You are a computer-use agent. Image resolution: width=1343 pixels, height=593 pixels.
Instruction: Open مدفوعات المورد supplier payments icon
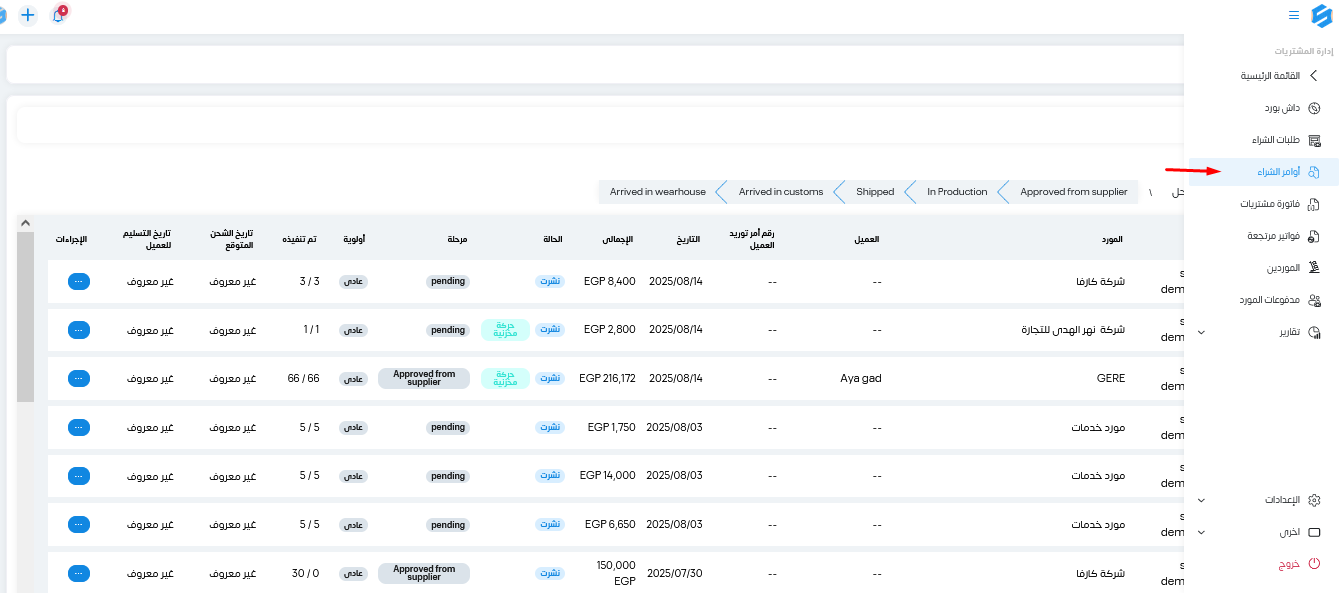1315,300
